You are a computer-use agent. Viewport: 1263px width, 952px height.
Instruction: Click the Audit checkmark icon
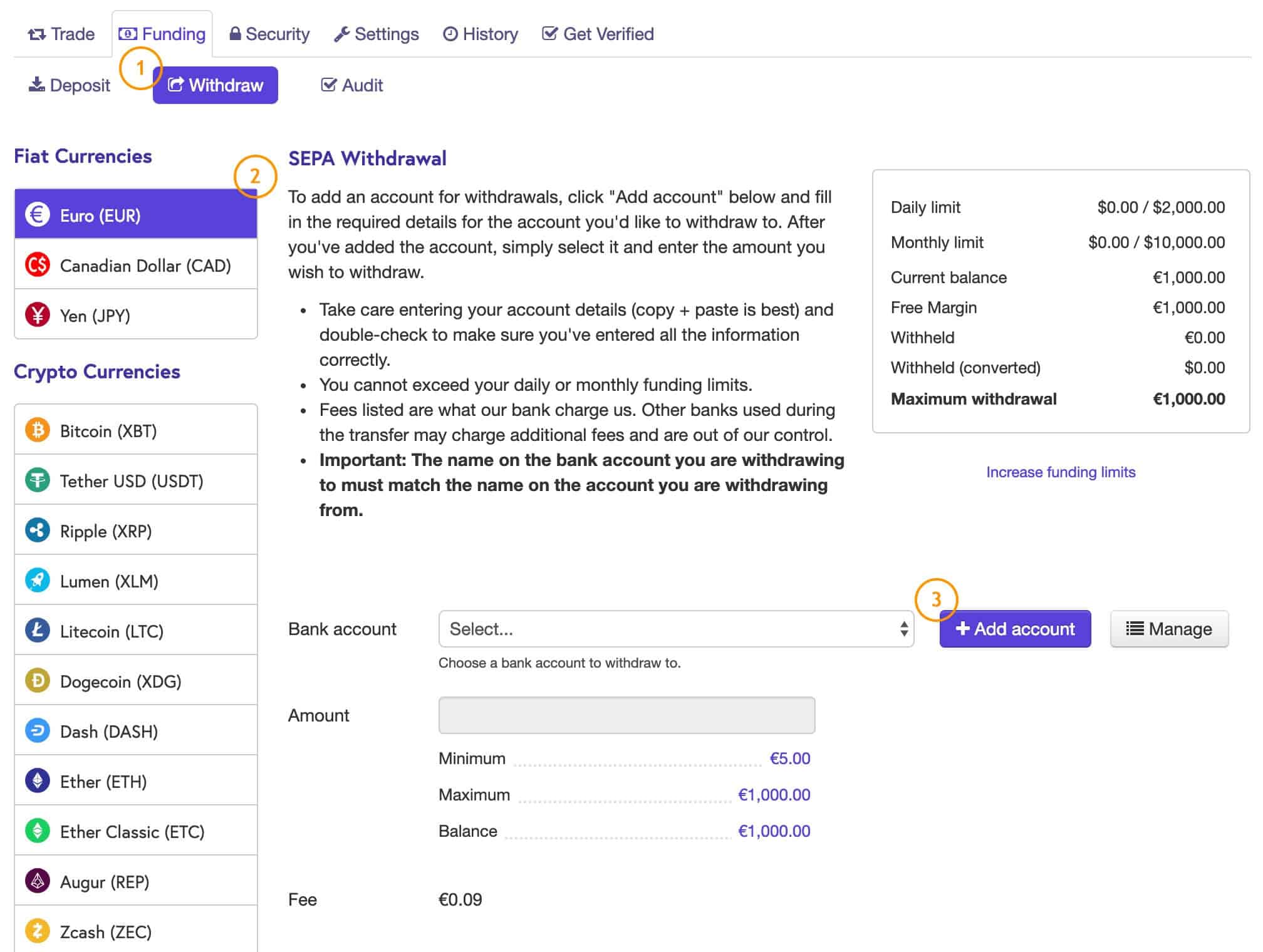click(326, 84)
